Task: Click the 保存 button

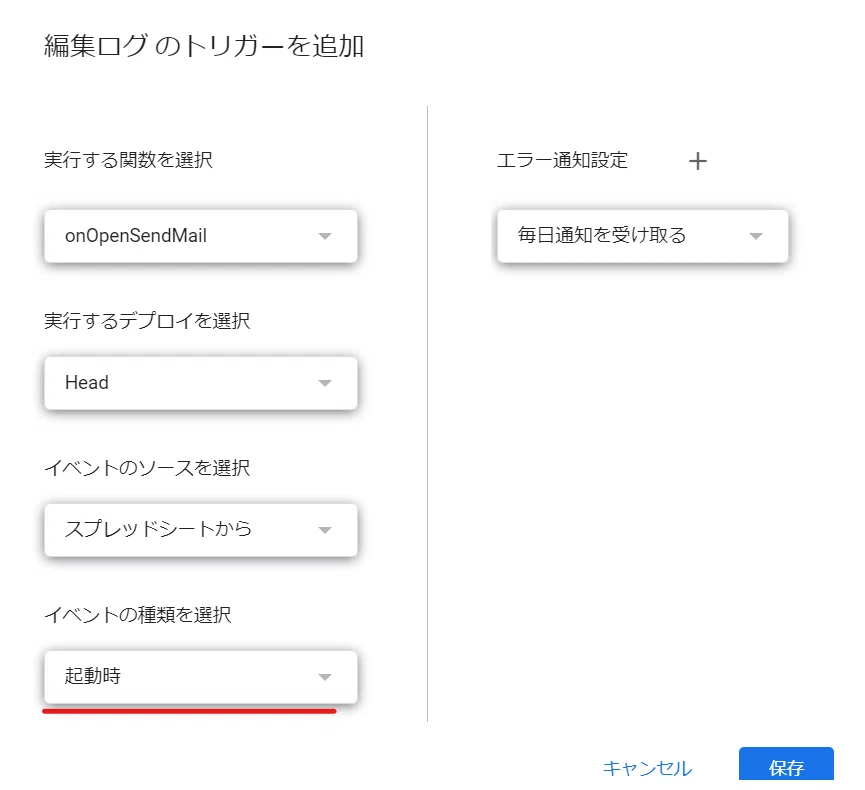Action: pos(786,764)
